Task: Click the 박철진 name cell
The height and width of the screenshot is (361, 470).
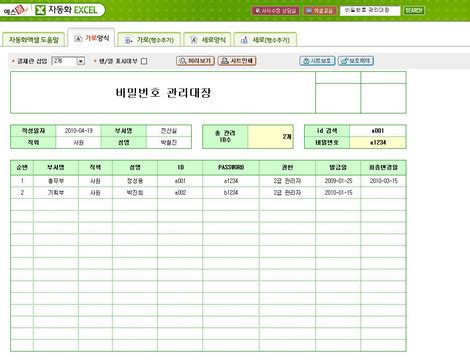Action: coord(169,142)
